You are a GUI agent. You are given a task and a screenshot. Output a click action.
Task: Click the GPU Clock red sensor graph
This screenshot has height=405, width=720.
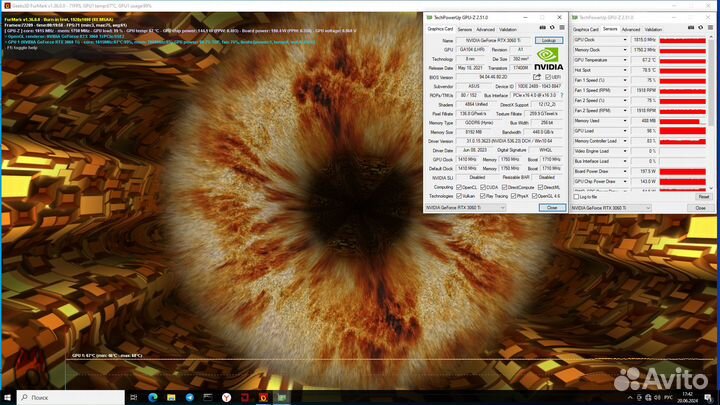682,40
